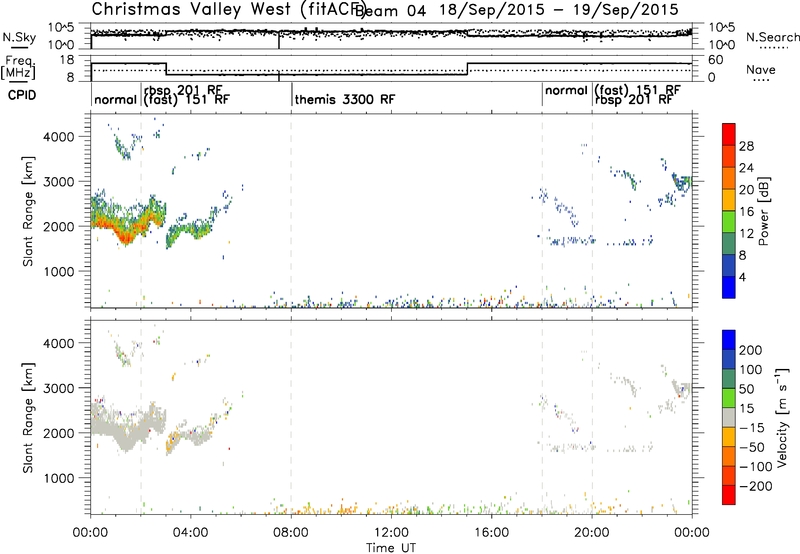Click the '200' tick on the velocity colorbar

coord(751,350)
